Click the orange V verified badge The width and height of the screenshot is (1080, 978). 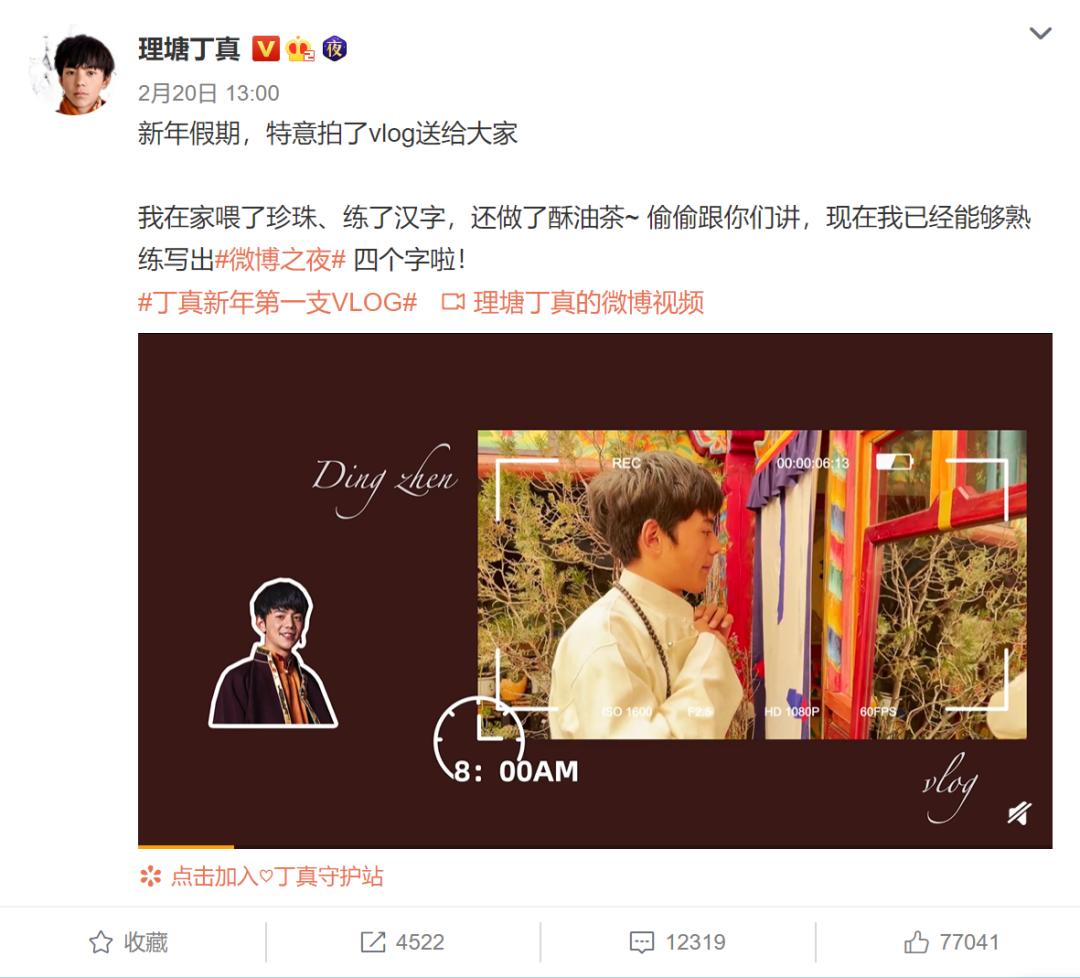265,49
